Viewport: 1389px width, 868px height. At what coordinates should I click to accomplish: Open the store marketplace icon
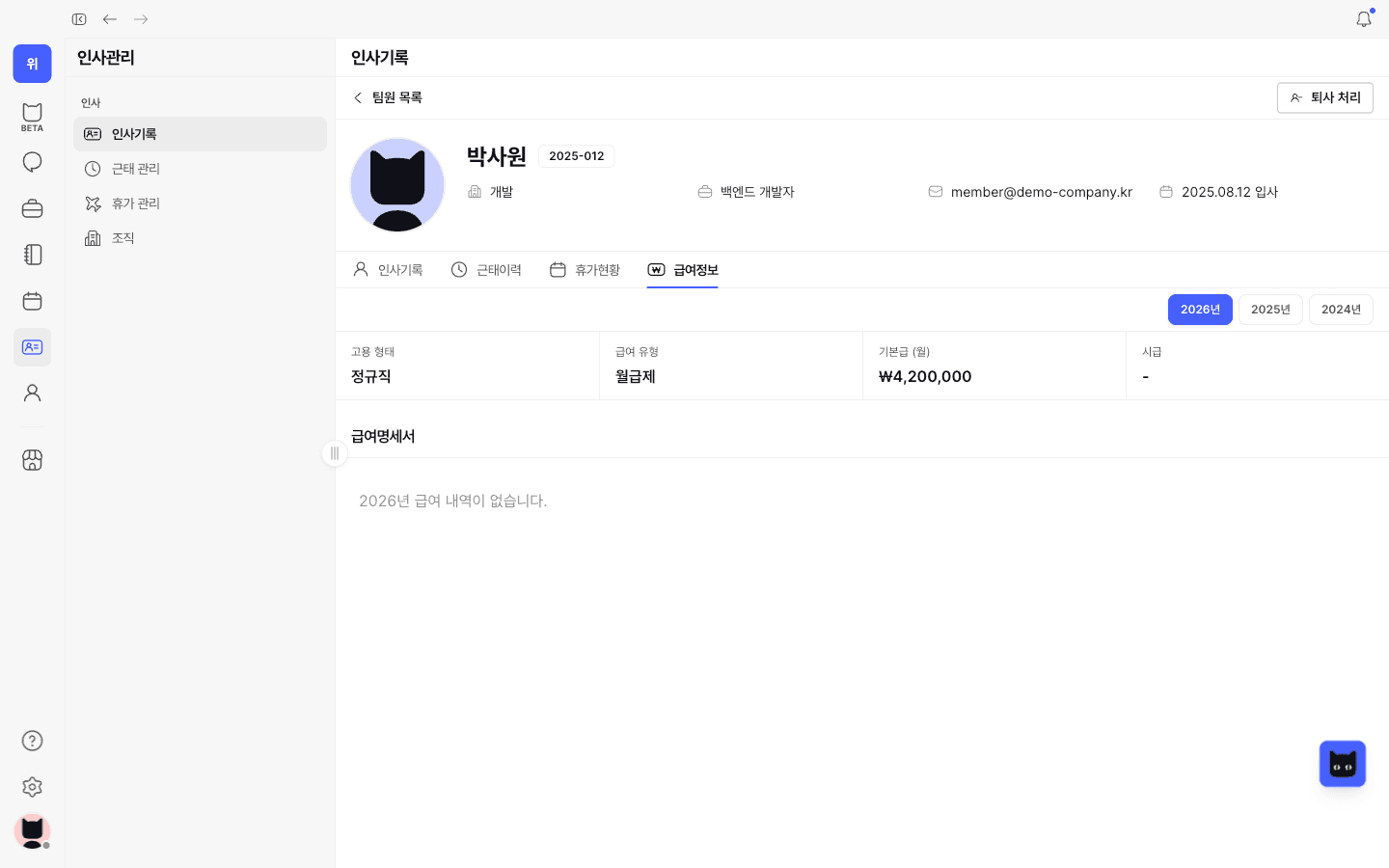pyautogui.click(x=32, y=460)
